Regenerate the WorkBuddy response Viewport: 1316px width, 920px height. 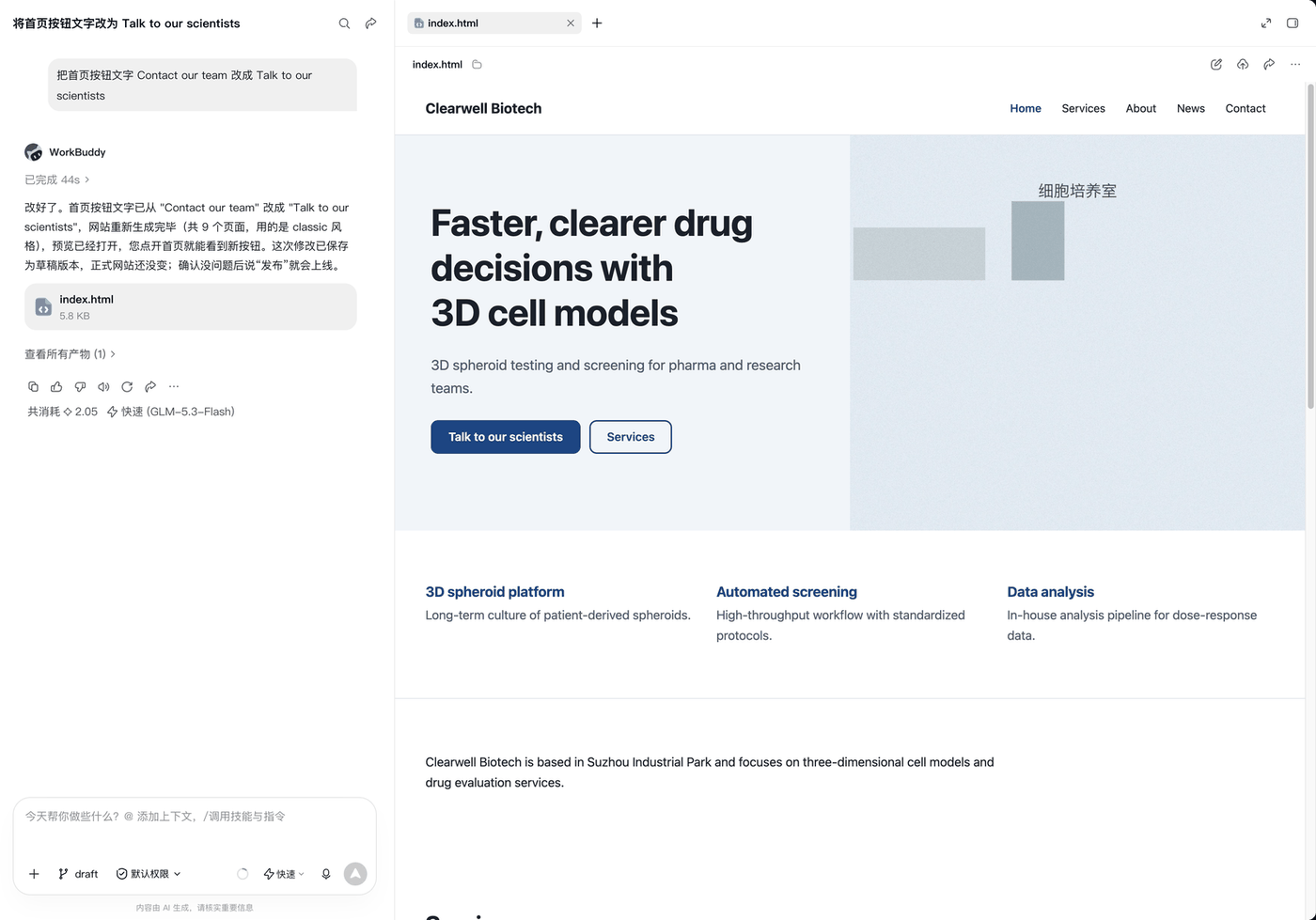click(127, 386)
